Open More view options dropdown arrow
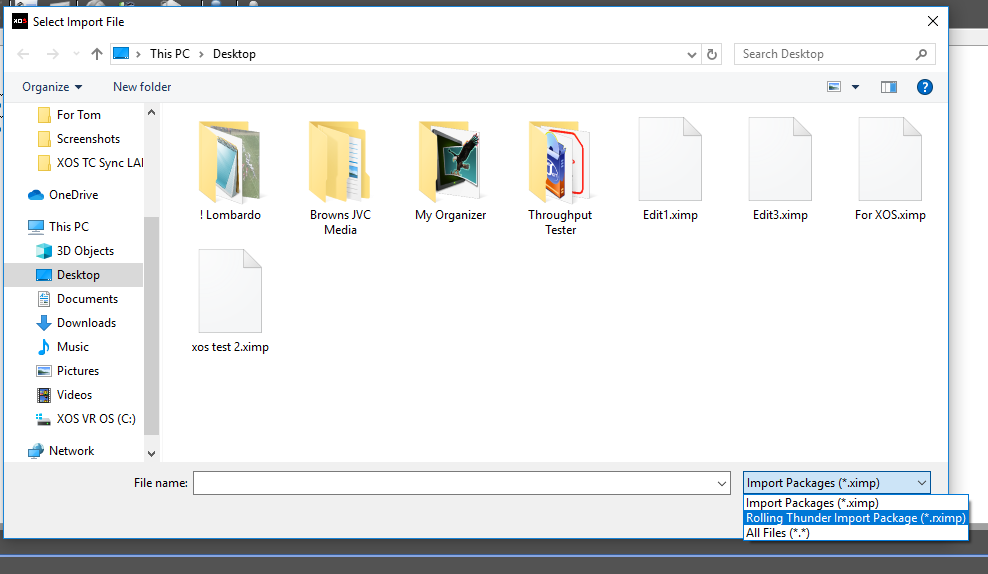988x574 pixels. (855, 87)
